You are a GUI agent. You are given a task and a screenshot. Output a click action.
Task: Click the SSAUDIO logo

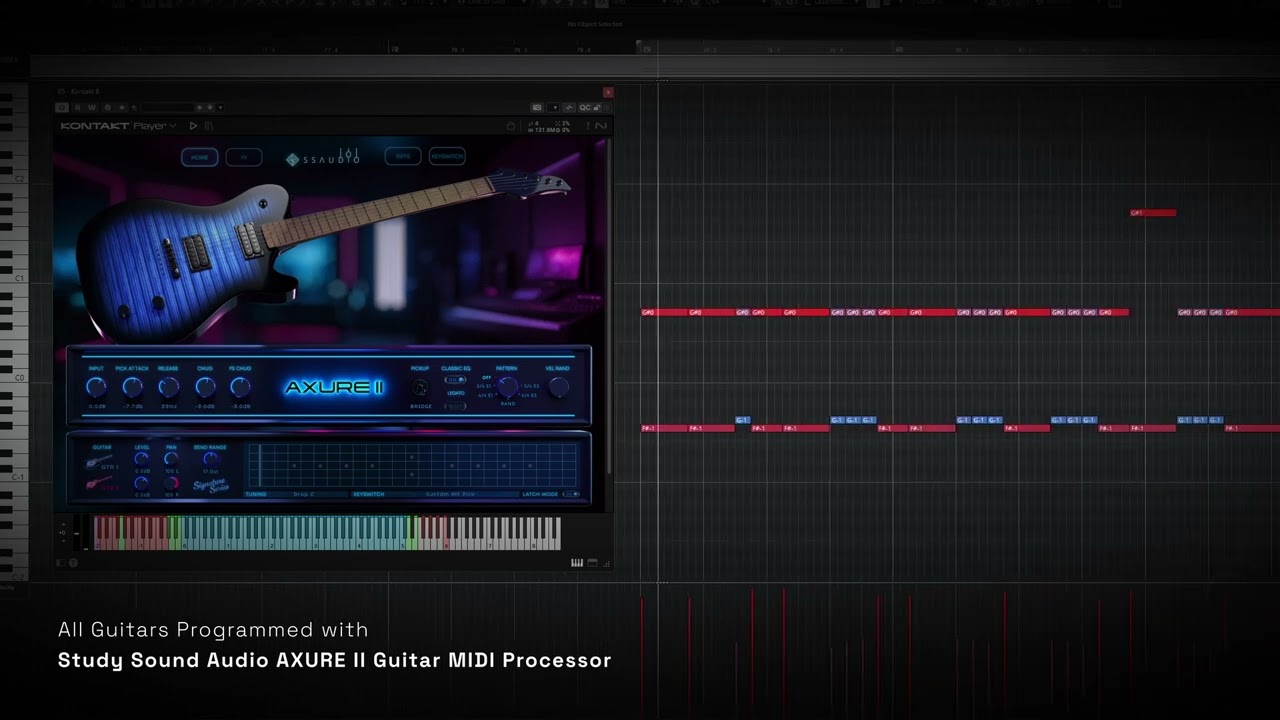[323, 157]
